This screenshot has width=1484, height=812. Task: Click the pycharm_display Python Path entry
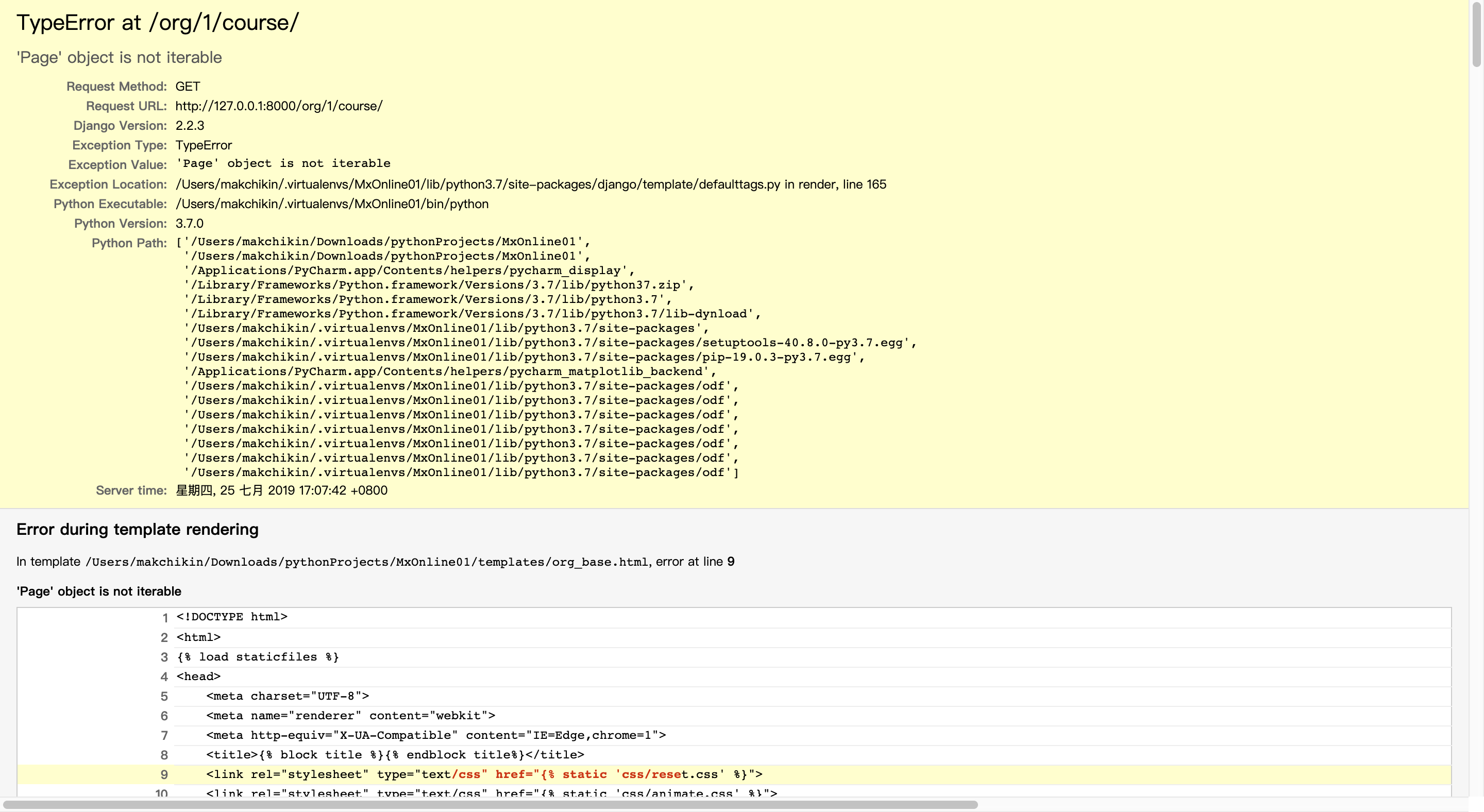tap(408, 270)
